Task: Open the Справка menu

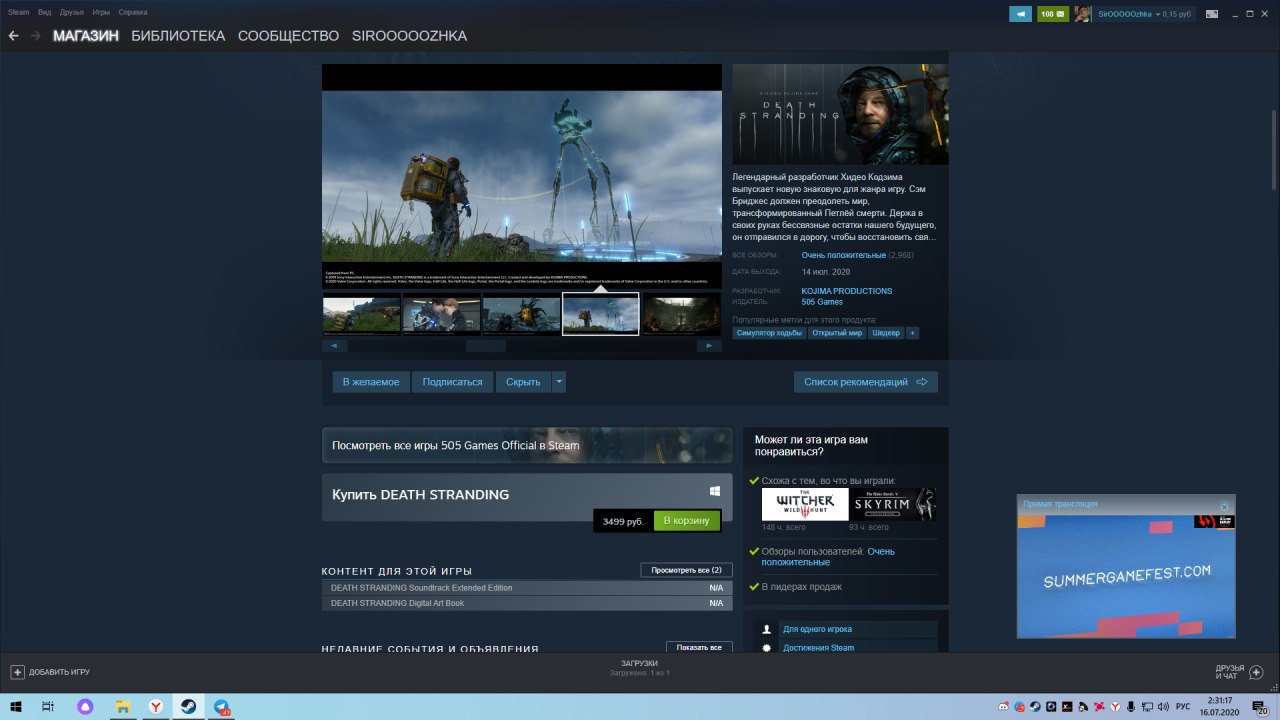Action: (x=133, y=12)
